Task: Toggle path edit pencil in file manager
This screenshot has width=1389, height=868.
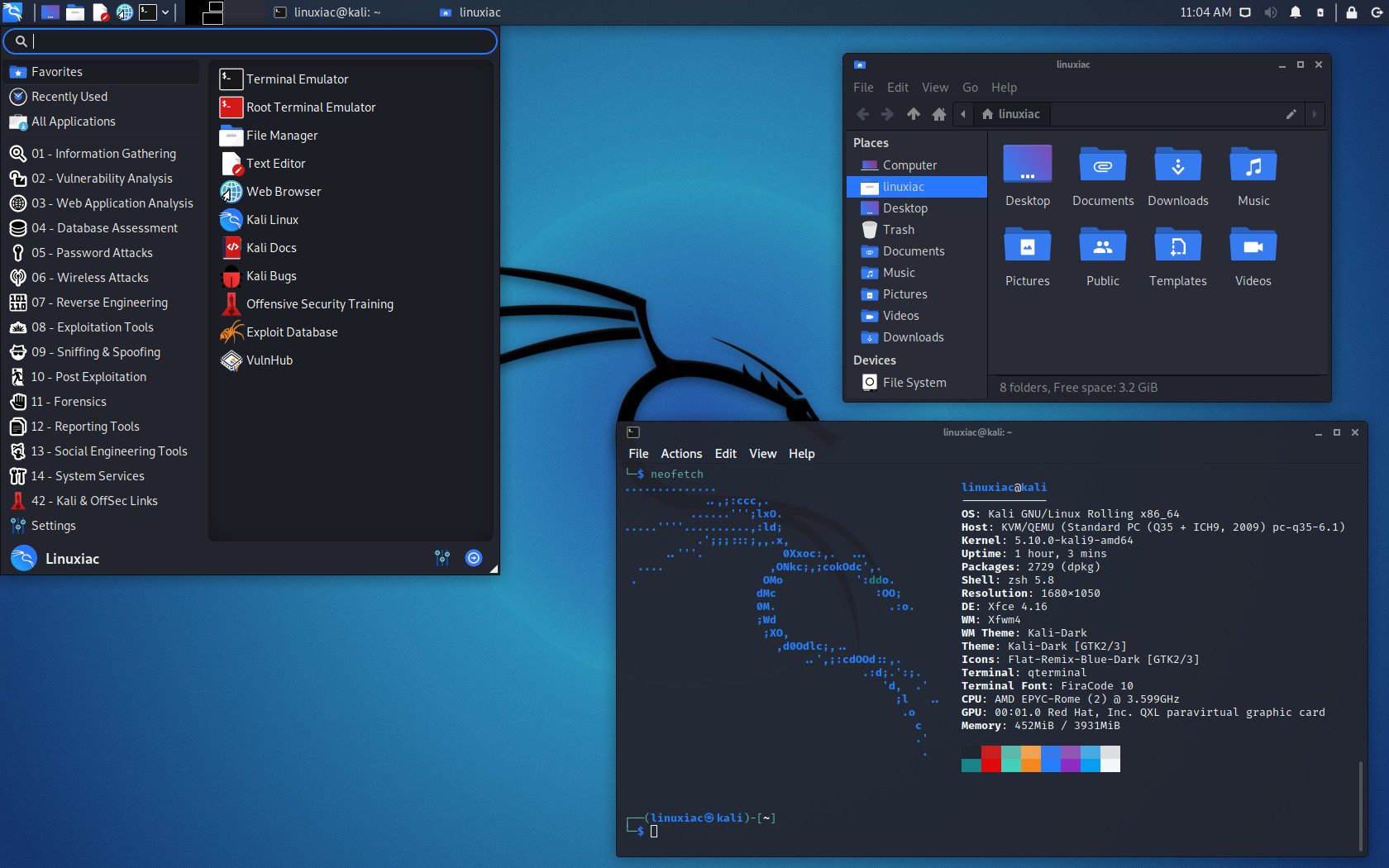Action: 1291,114
